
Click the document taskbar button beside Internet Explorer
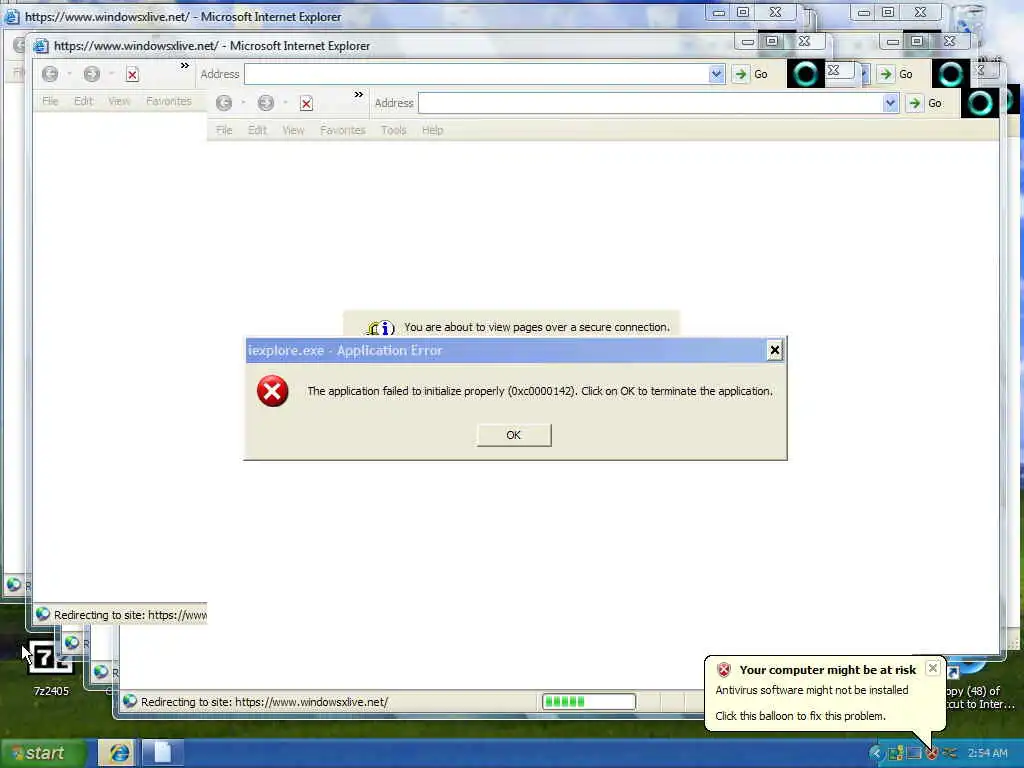click(161, 754)
